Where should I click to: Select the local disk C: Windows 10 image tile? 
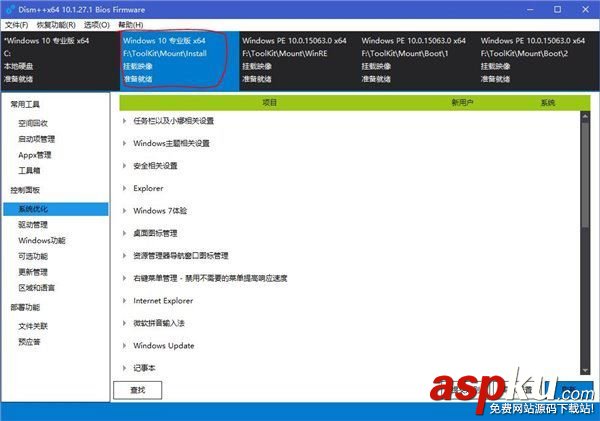pos(60,60)
